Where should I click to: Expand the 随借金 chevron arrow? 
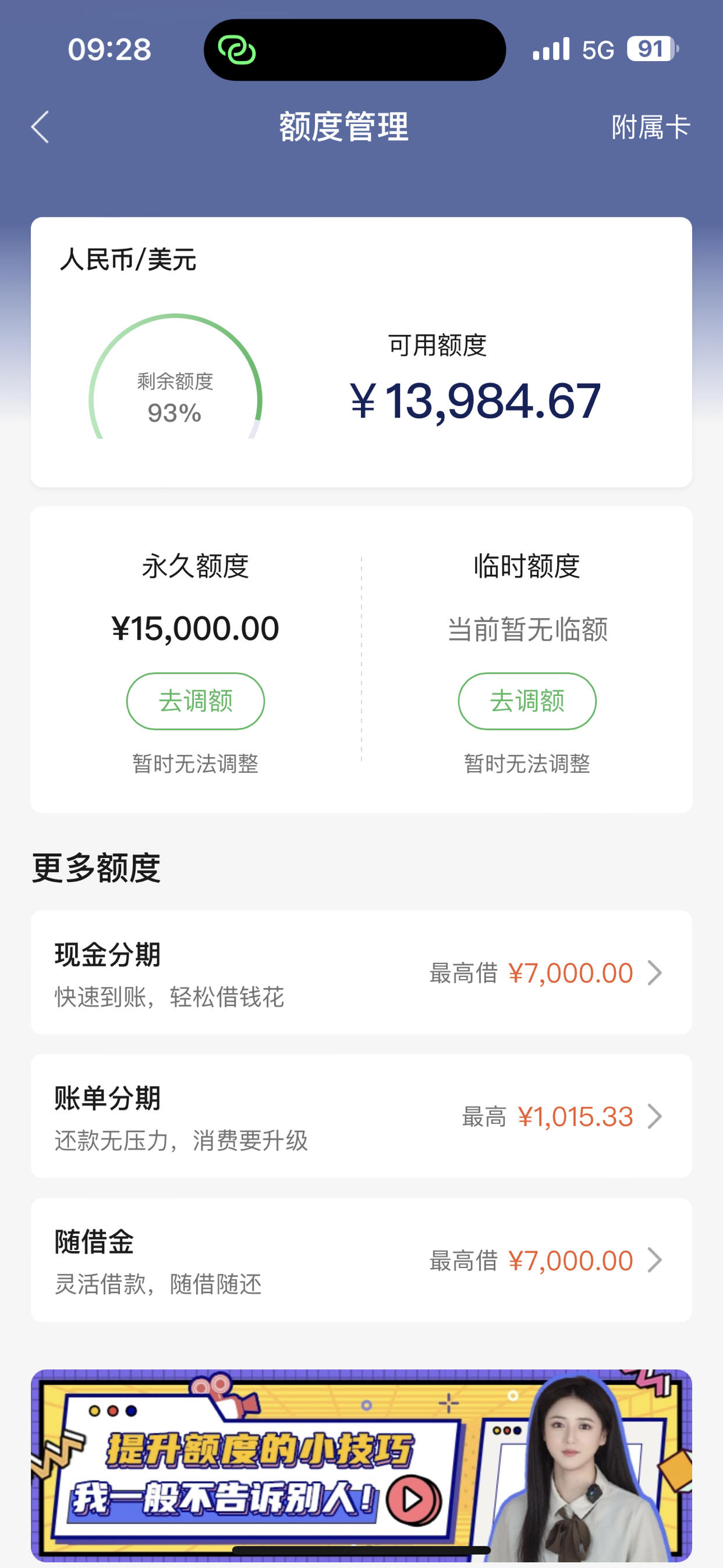click(x=655, y=1260)
